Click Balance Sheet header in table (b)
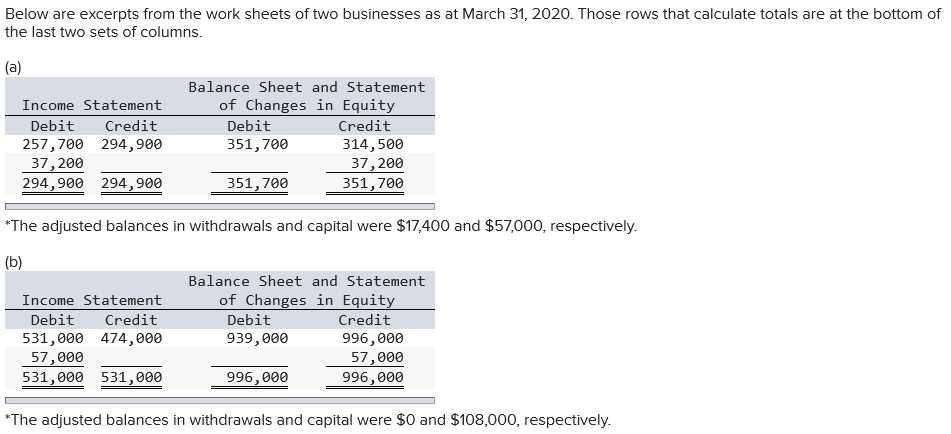951x434 pixels. coord(306,290)
